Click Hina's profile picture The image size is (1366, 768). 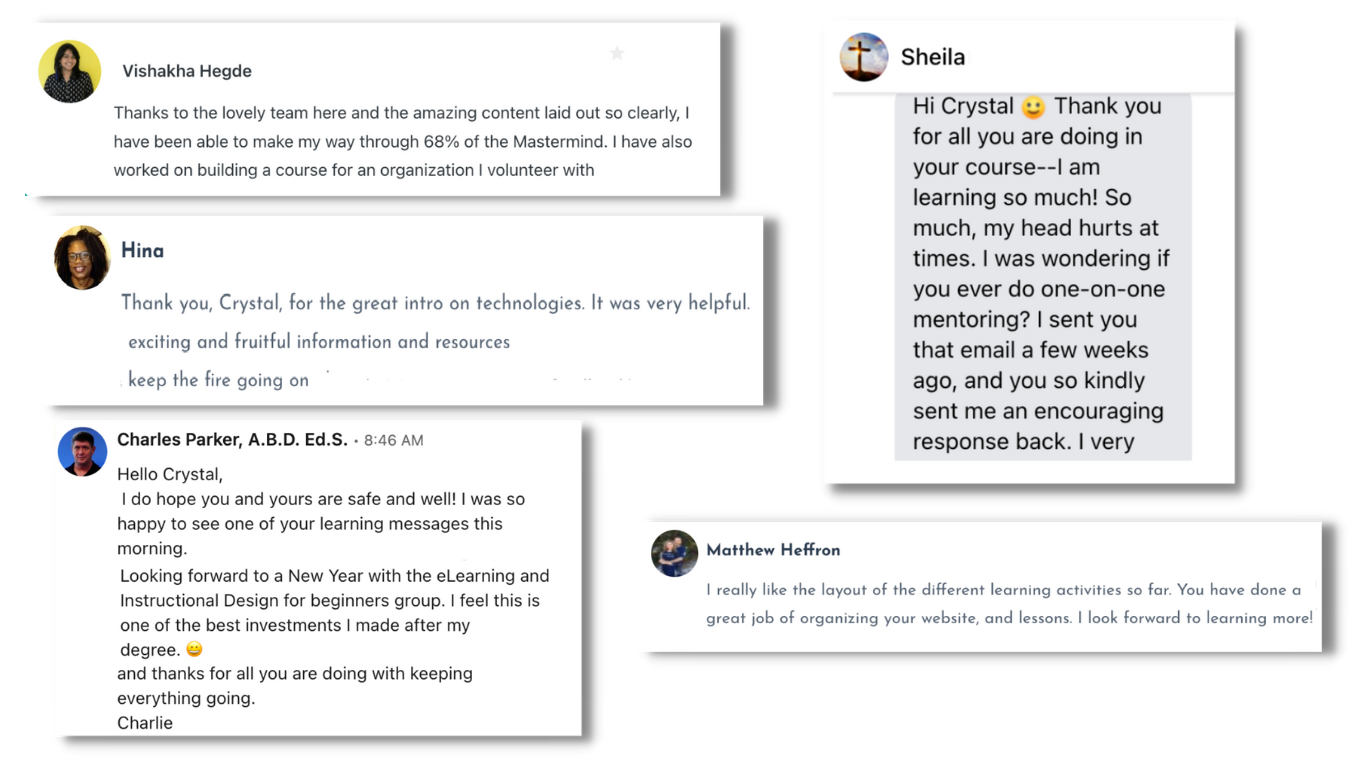(x=82, y=258)
